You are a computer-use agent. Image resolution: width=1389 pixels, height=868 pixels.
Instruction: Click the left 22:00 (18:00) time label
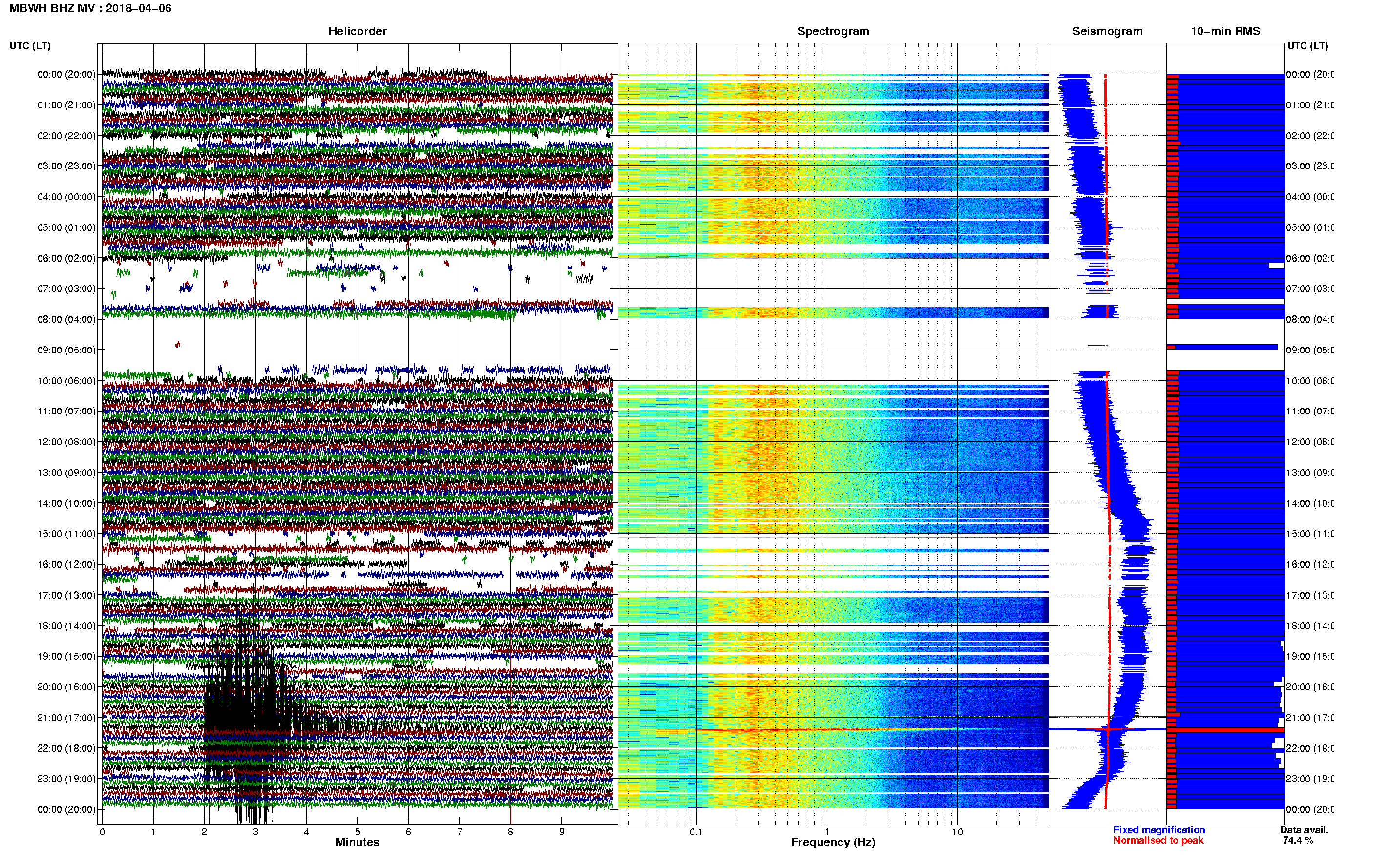(66, 748)
